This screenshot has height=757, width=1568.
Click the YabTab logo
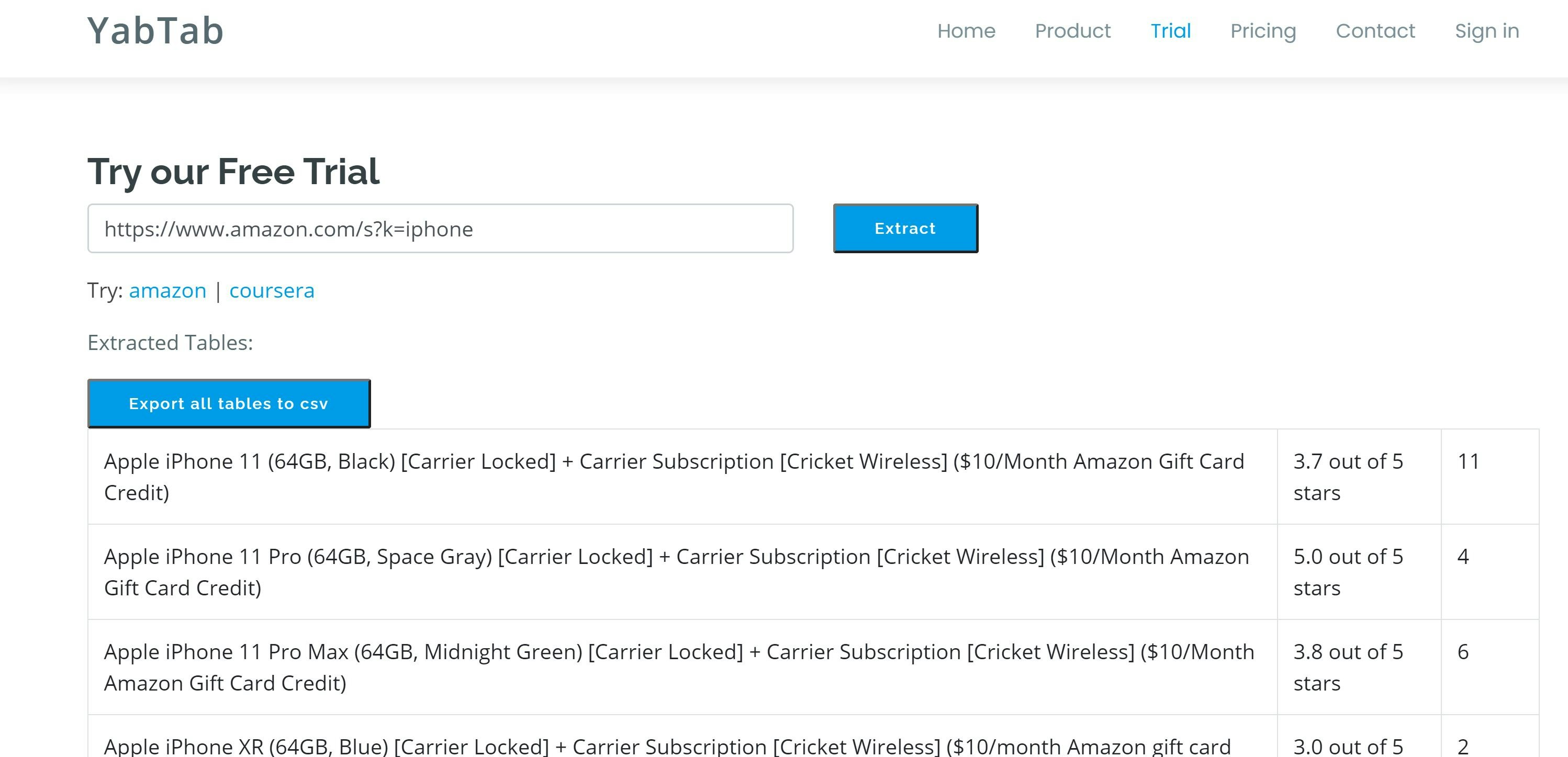(156, 31)
